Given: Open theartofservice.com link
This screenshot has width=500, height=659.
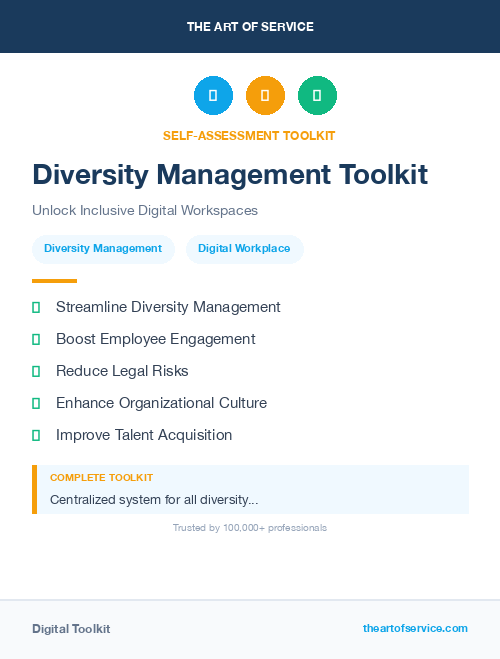Looking at the screenshot, I should (415, 628).
